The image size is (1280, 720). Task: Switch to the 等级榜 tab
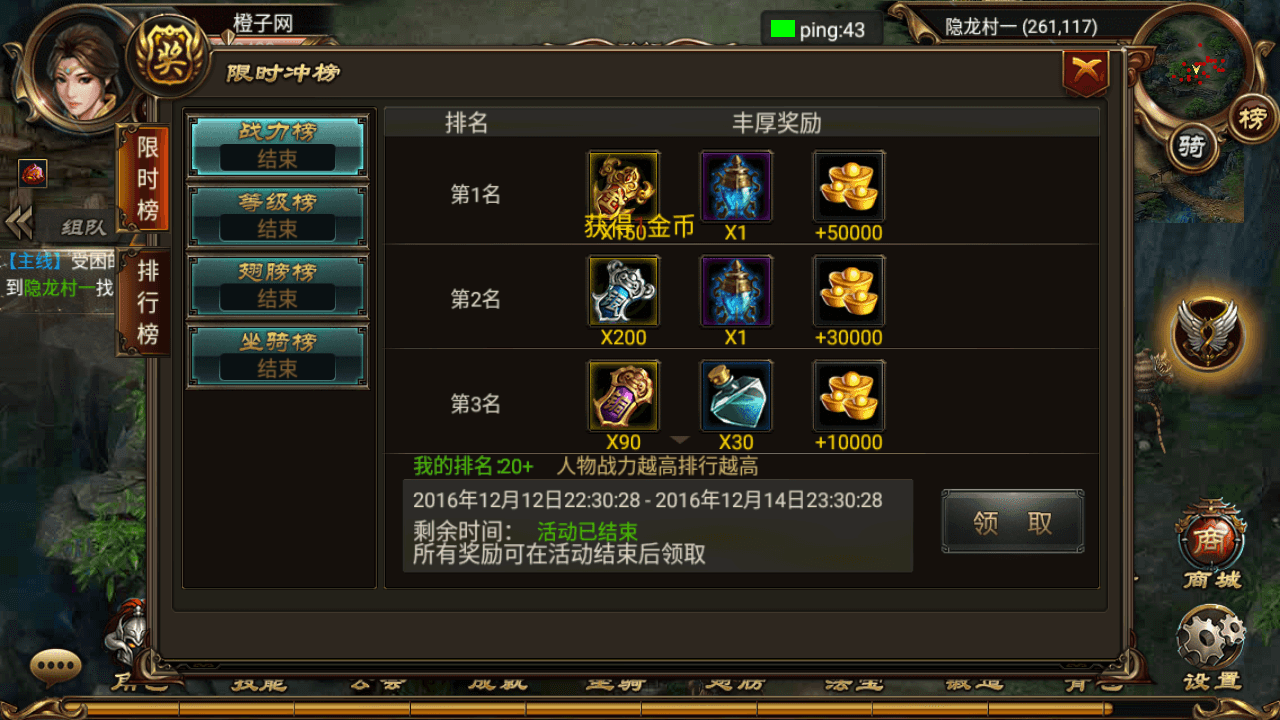(277, 216)
